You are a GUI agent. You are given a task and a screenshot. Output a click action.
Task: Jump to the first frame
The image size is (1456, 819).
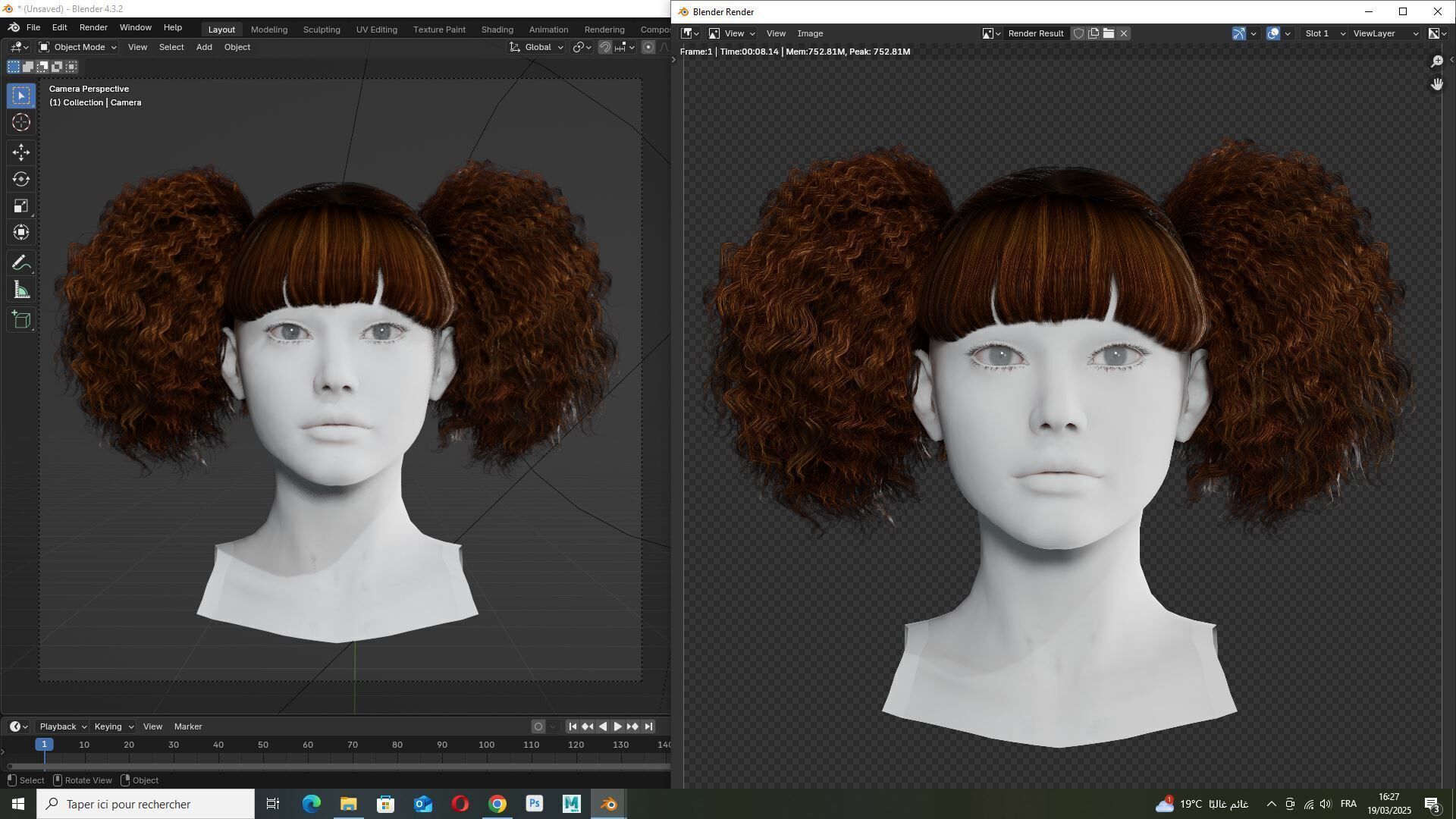pyautogui.click(x=573, y=726)
